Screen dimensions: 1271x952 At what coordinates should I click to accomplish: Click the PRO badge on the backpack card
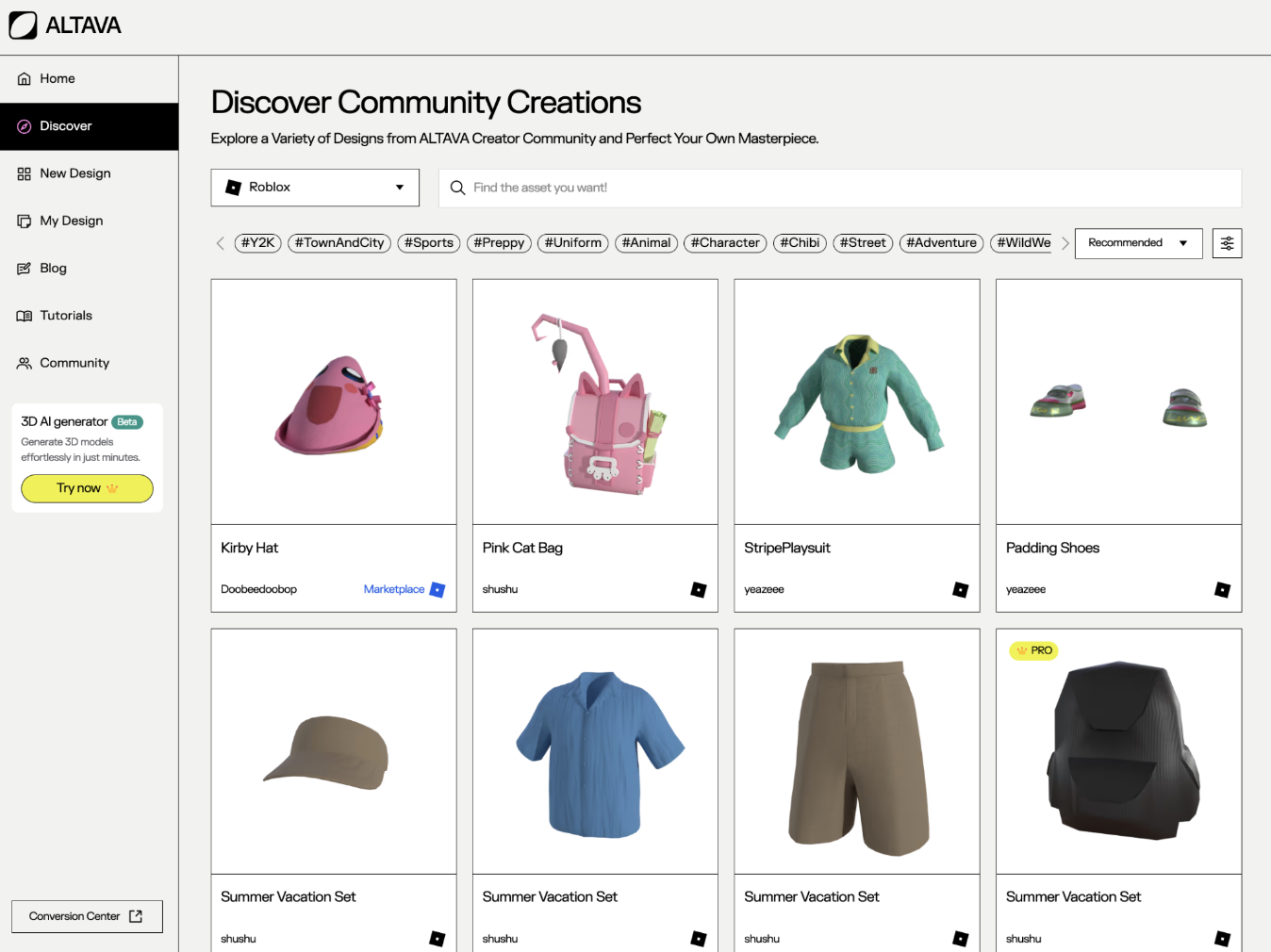pos(1034,650)
